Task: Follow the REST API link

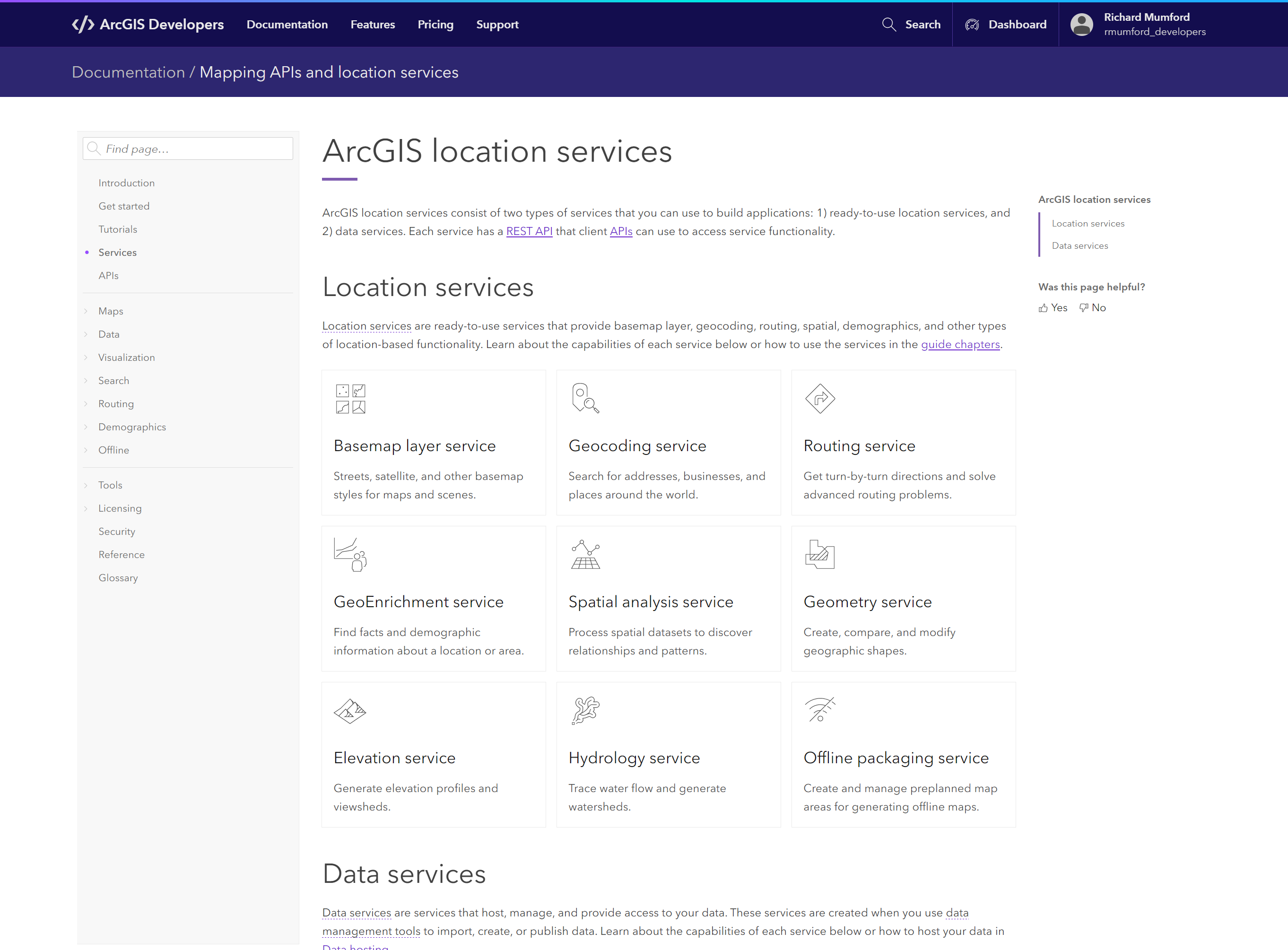Action: click(x=529, y=231)
